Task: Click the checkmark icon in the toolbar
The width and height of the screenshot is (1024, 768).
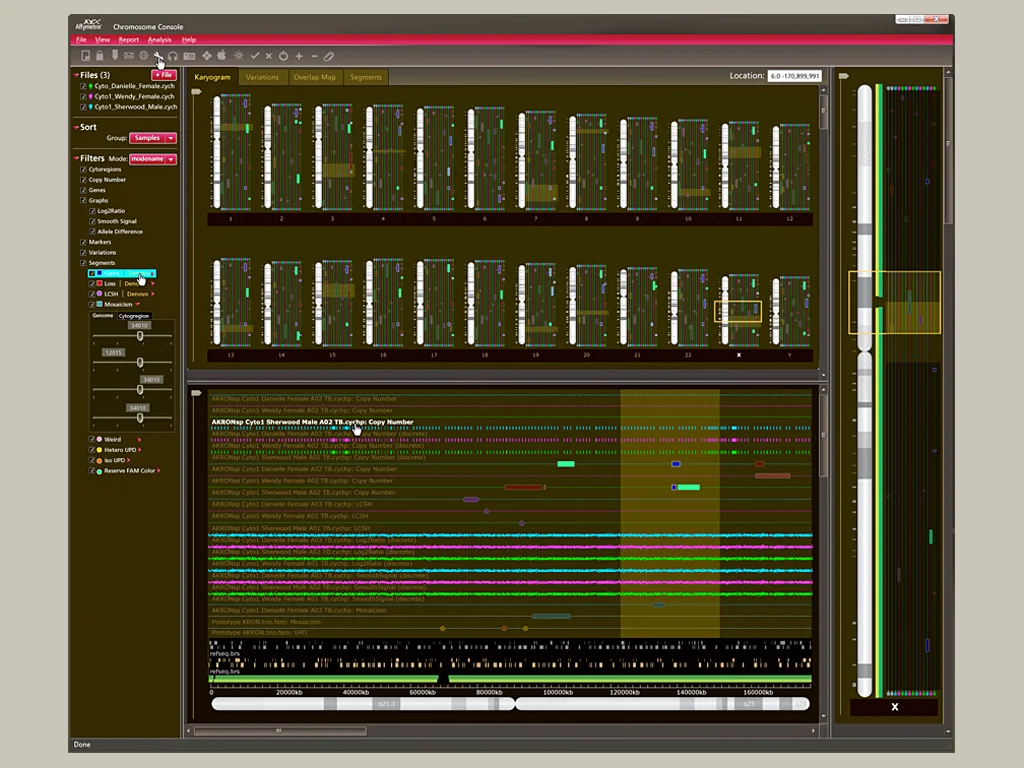Action: 255,56
